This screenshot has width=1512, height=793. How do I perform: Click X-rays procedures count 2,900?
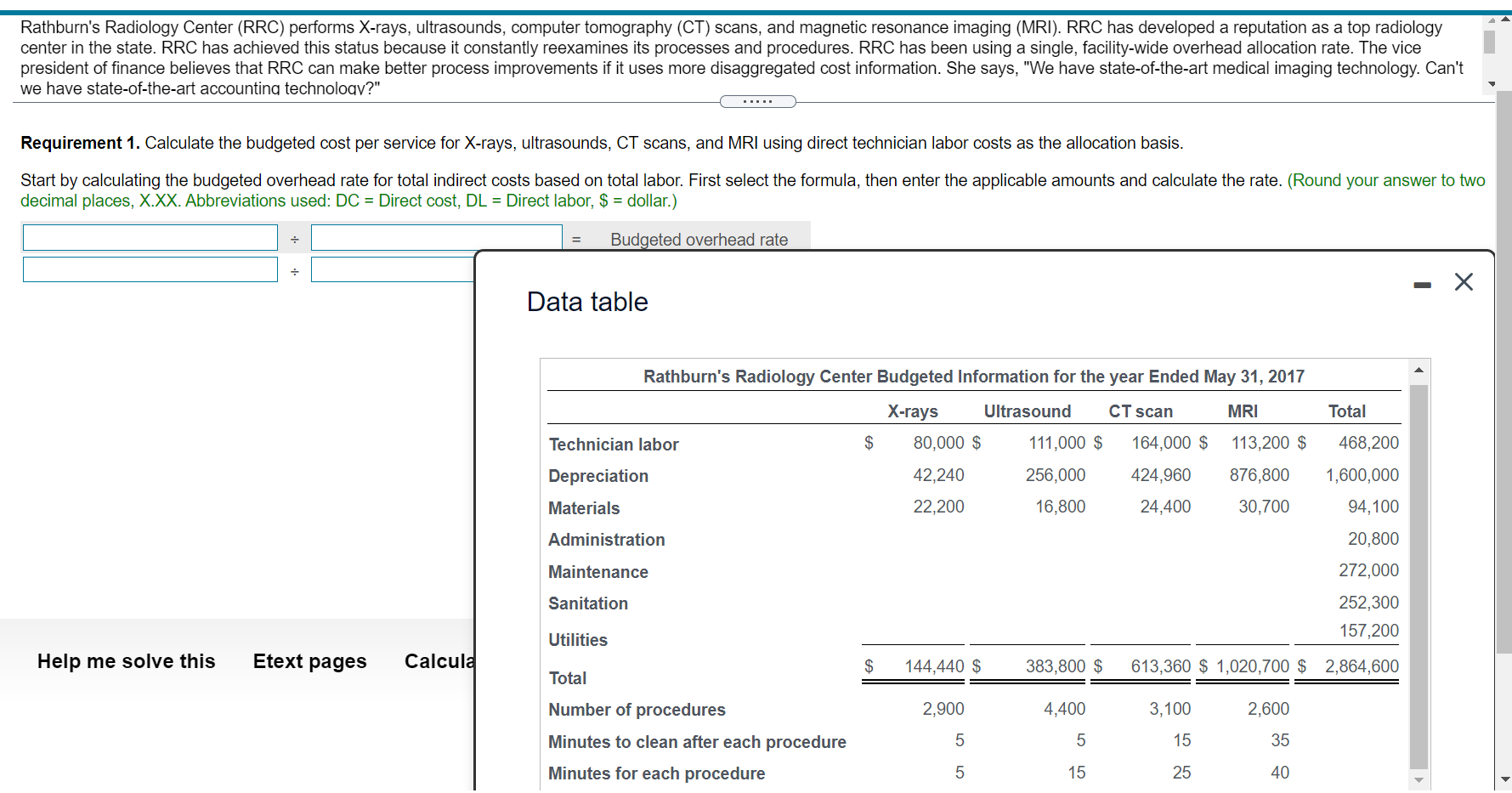[943, 709]
